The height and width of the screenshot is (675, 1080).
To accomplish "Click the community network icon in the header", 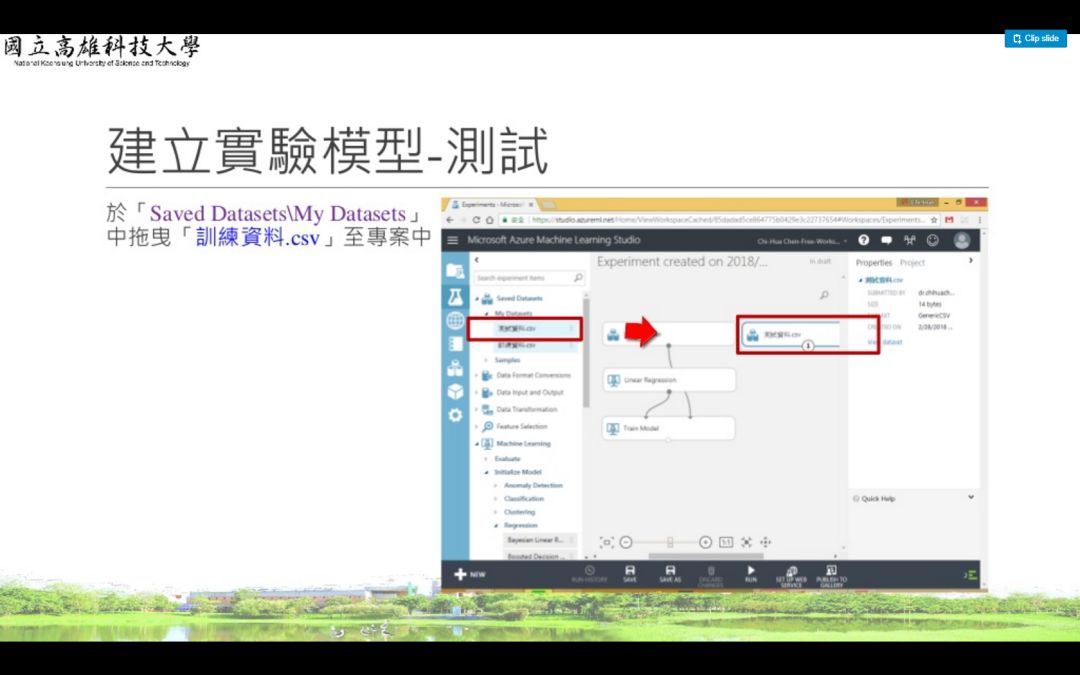I will pyautogui.click(x=909, y=240).
